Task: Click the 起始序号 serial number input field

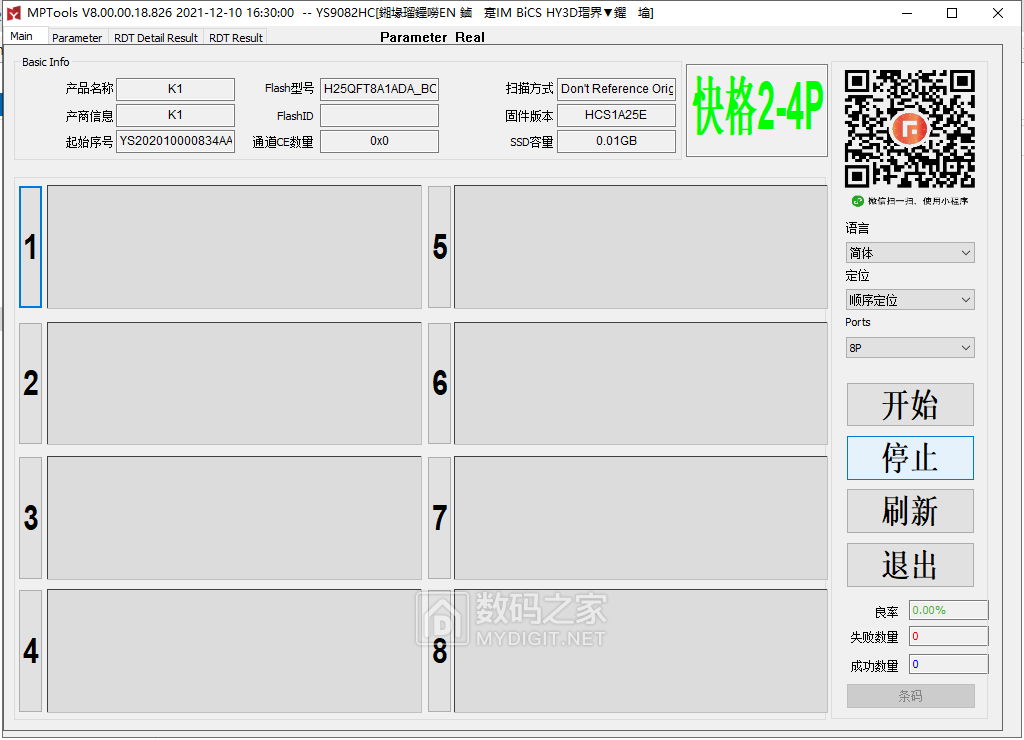Action: pyautogui.click(x=175, y=141)
